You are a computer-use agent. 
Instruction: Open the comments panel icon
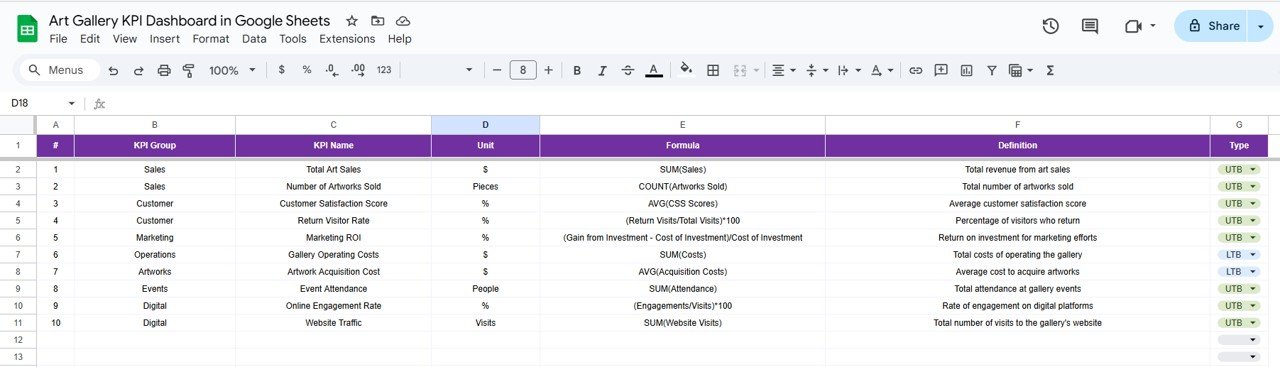pos(1090,27)
